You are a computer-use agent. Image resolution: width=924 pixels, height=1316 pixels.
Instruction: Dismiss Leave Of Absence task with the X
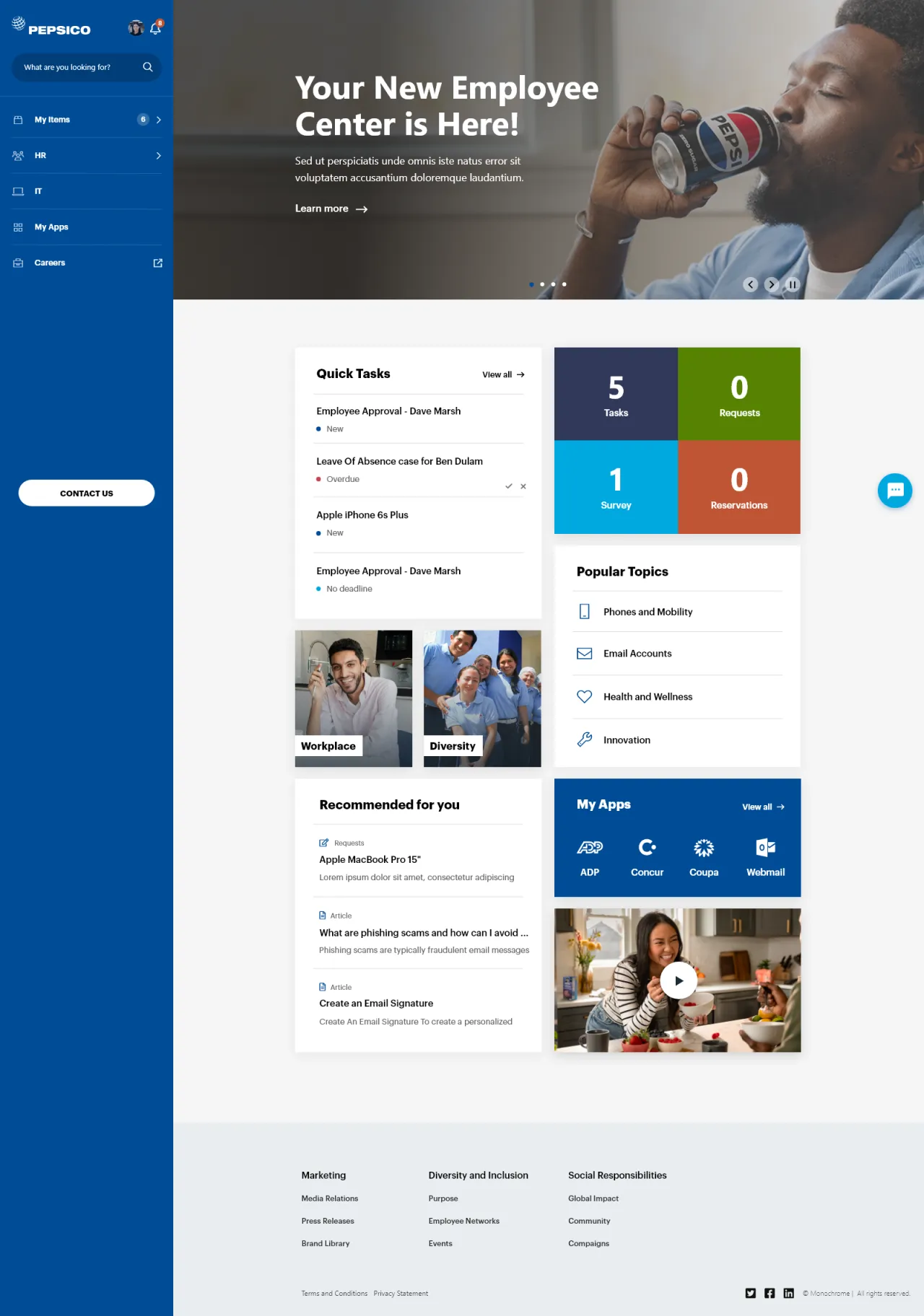pyautogui.click(x=523, y=486)
